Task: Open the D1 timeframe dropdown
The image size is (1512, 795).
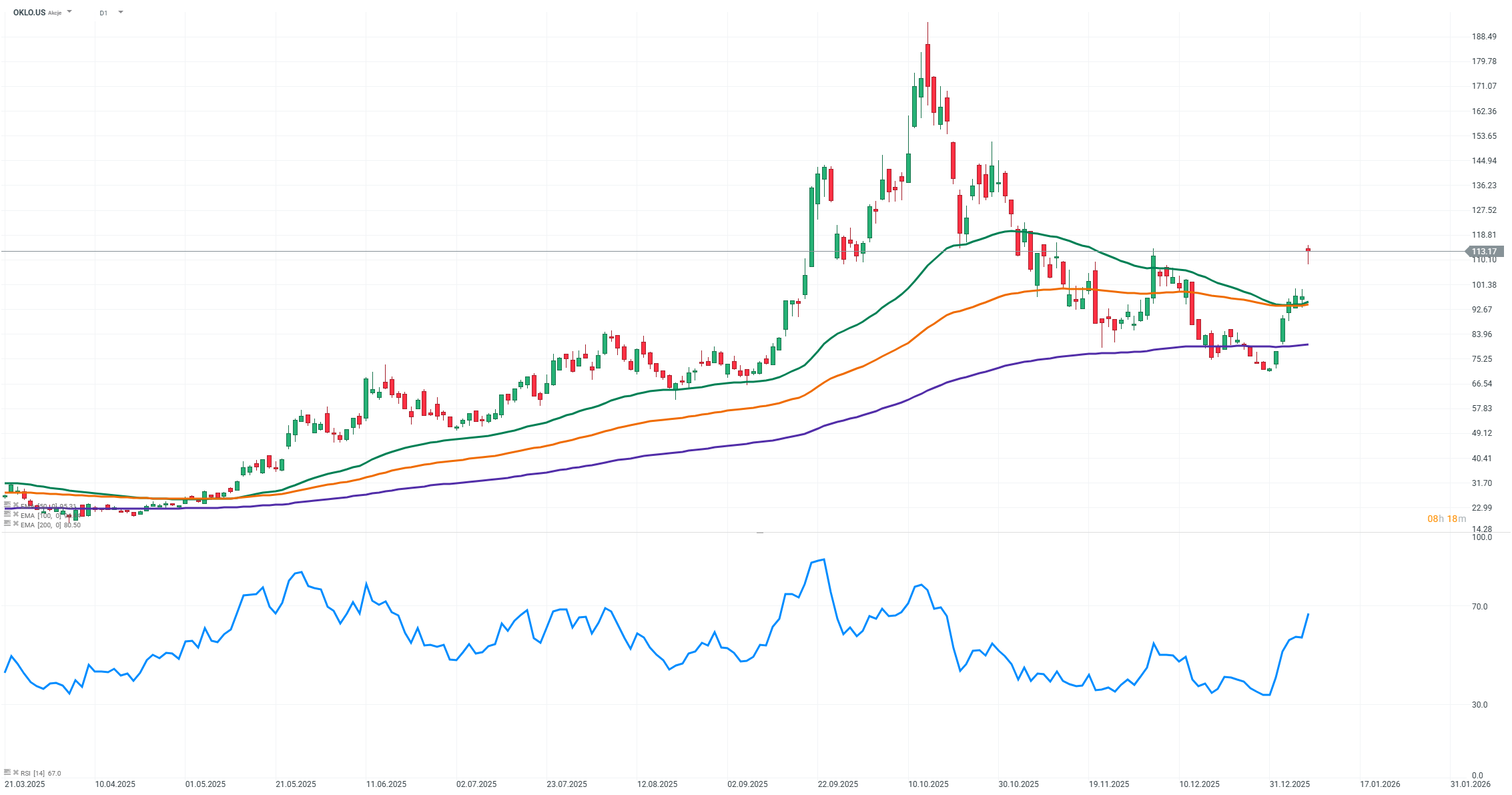Action: 120,12
